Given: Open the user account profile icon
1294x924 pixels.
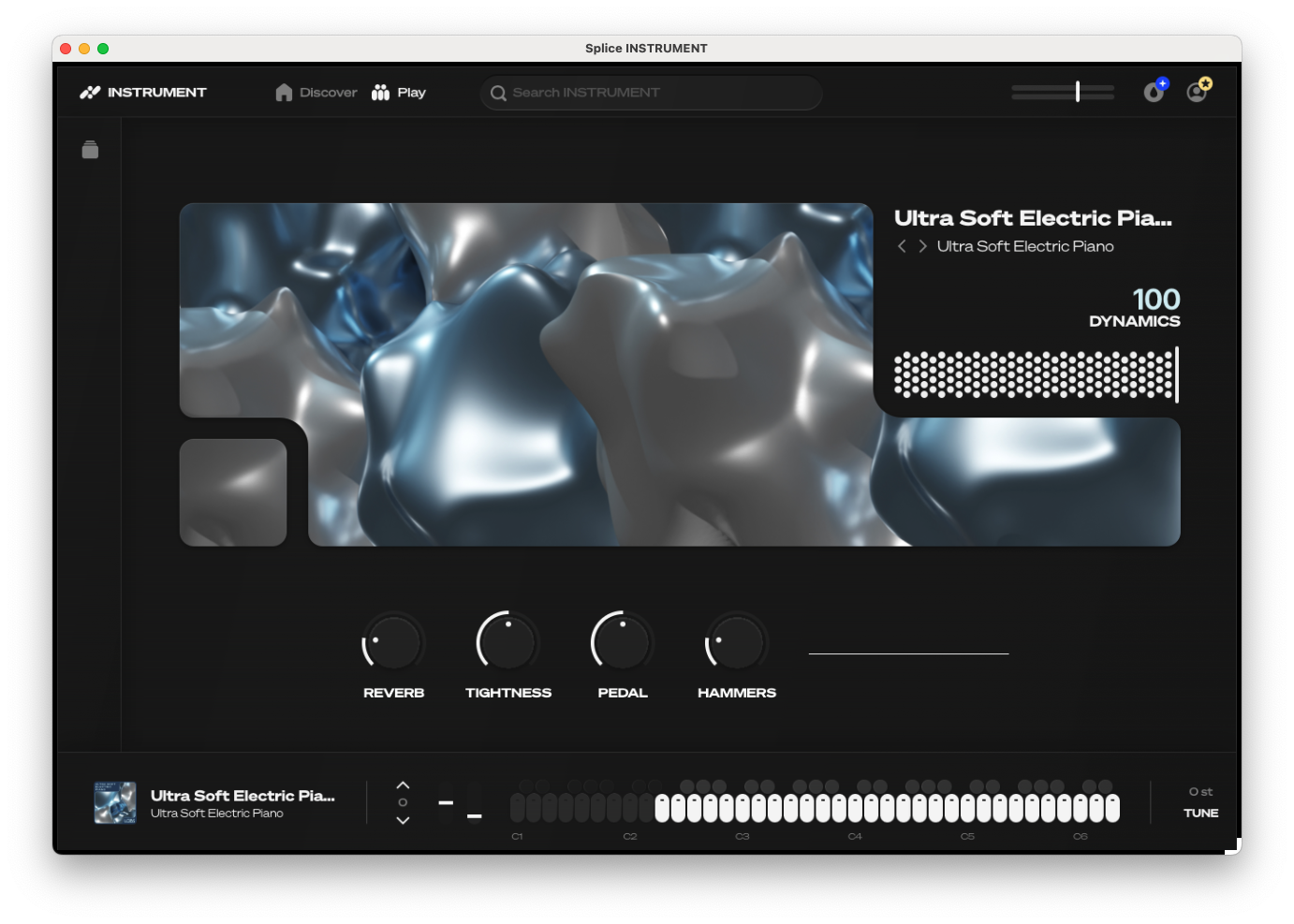Looking at the screenshot, I should [x=1197, y=92].
